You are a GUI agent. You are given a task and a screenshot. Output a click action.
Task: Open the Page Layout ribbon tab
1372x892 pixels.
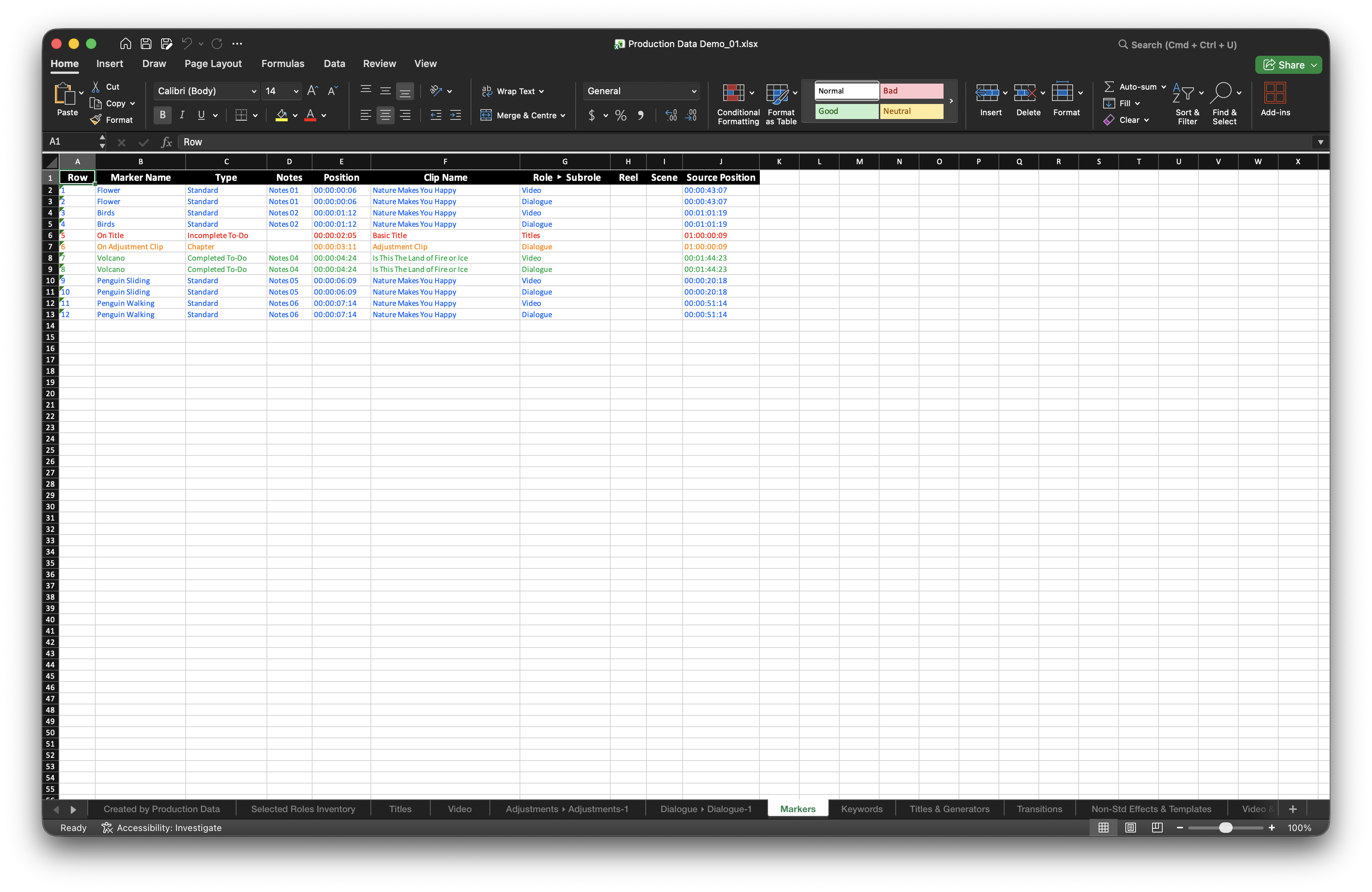pos(213,63)
